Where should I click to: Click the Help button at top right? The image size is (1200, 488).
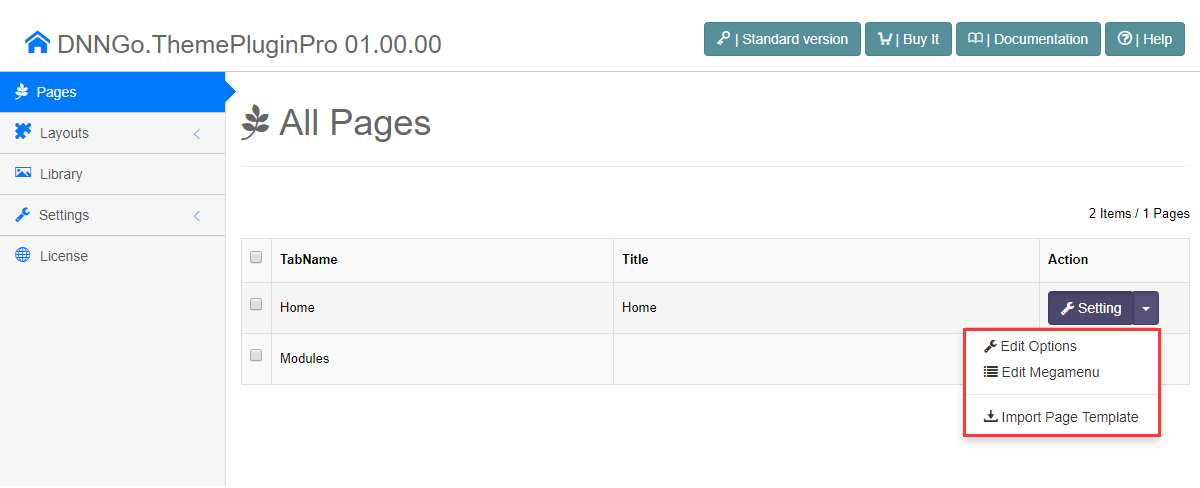coord(1145,39)
